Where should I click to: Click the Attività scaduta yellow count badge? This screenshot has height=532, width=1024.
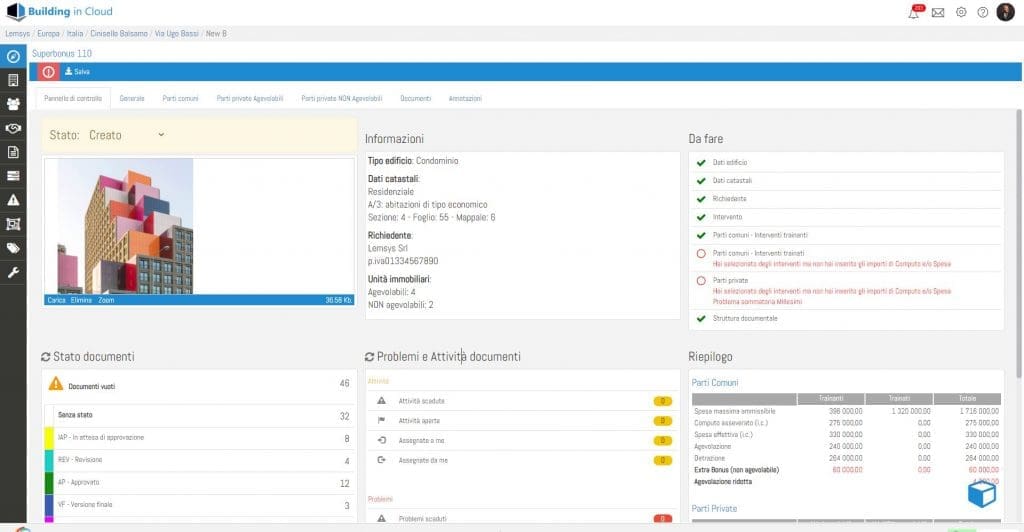point(662,401)
